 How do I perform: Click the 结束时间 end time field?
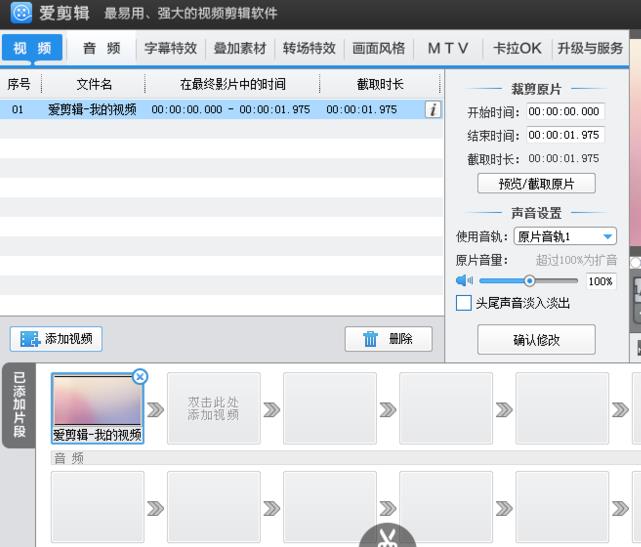[564, 135]
